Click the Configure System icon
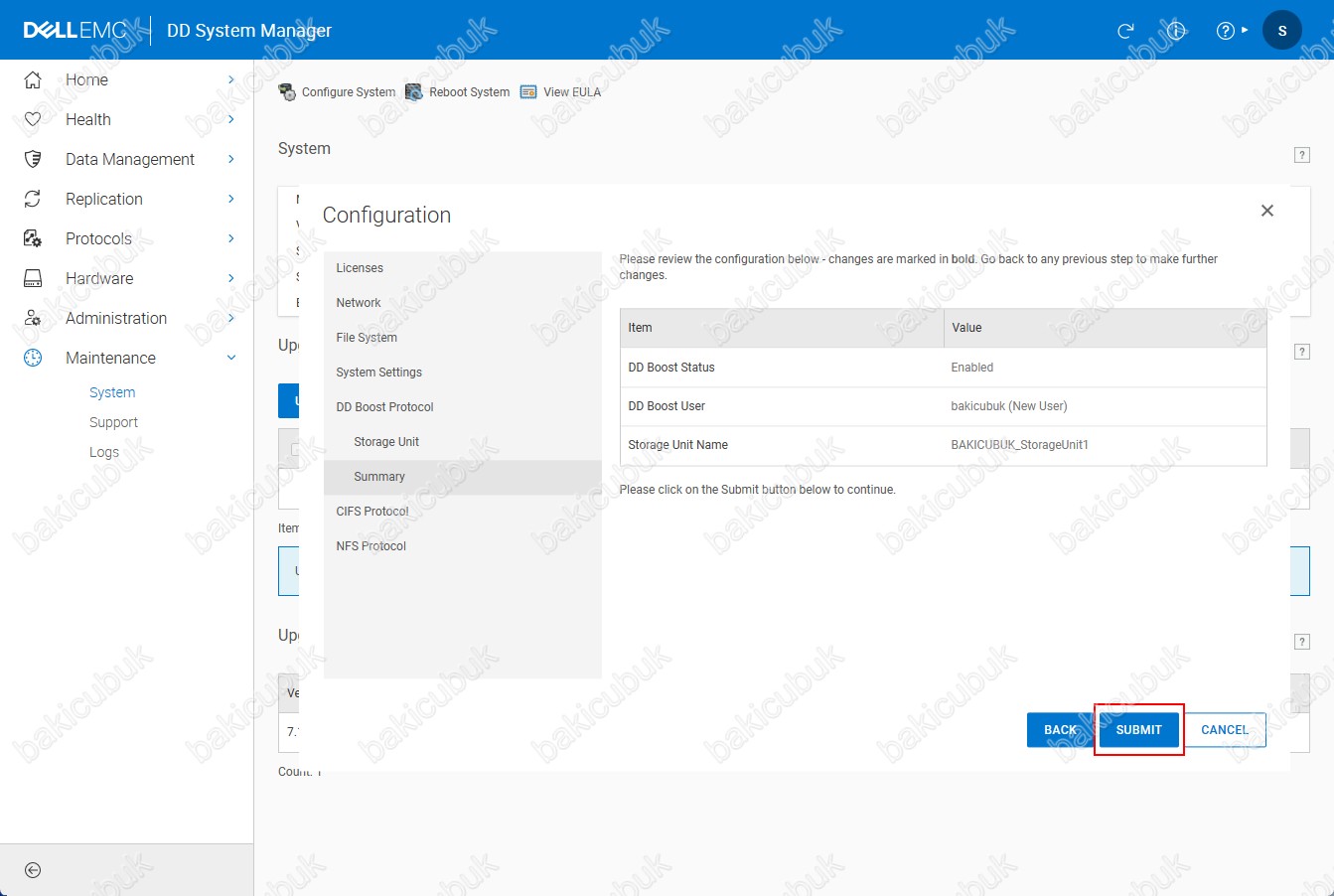This screenshot has width=1334, height=896. point(287,92)
